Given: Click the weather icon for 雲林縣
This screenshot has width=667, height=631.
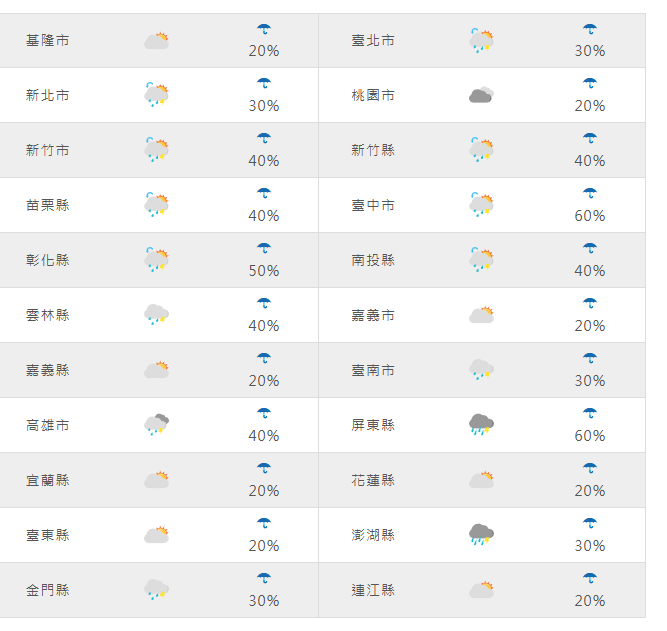Looking at the screenshot, I should 157,315.
